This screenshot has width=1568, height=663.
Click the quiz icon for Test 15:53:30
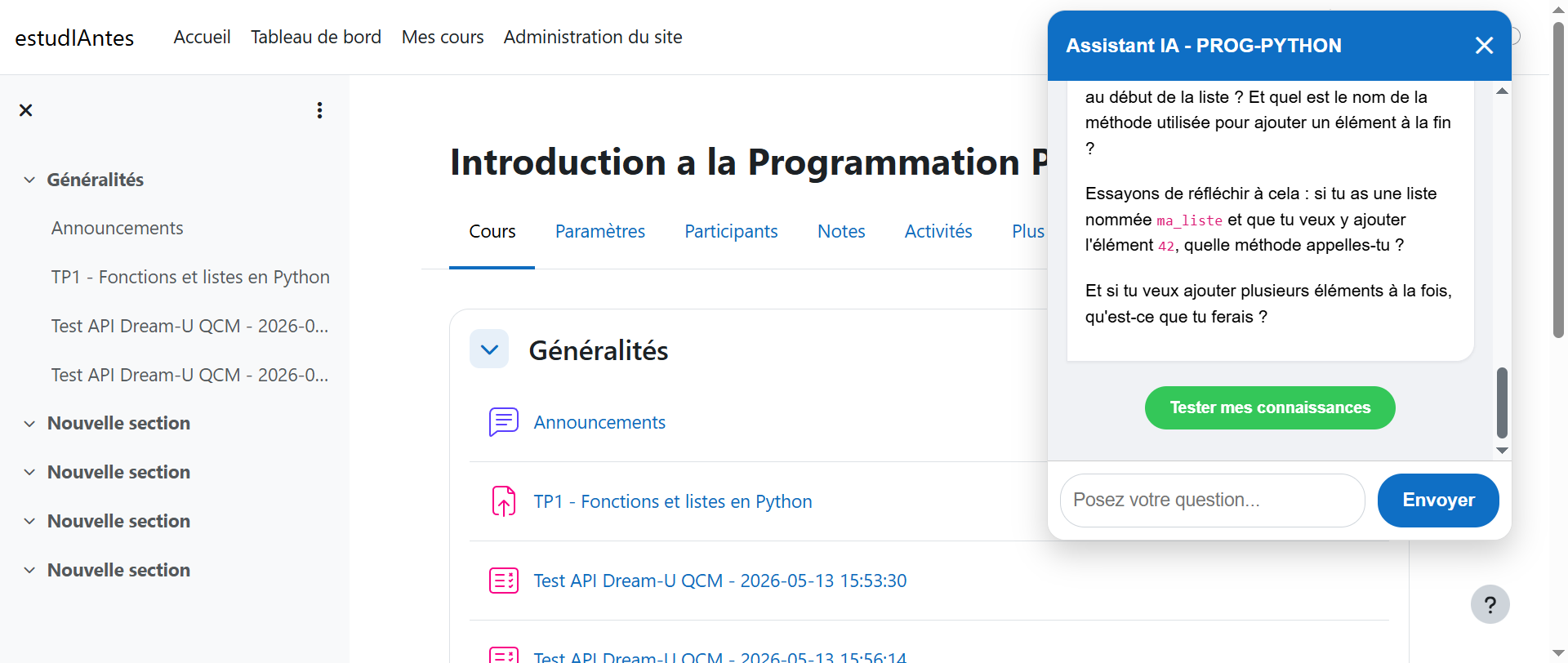tap(504, 581)
